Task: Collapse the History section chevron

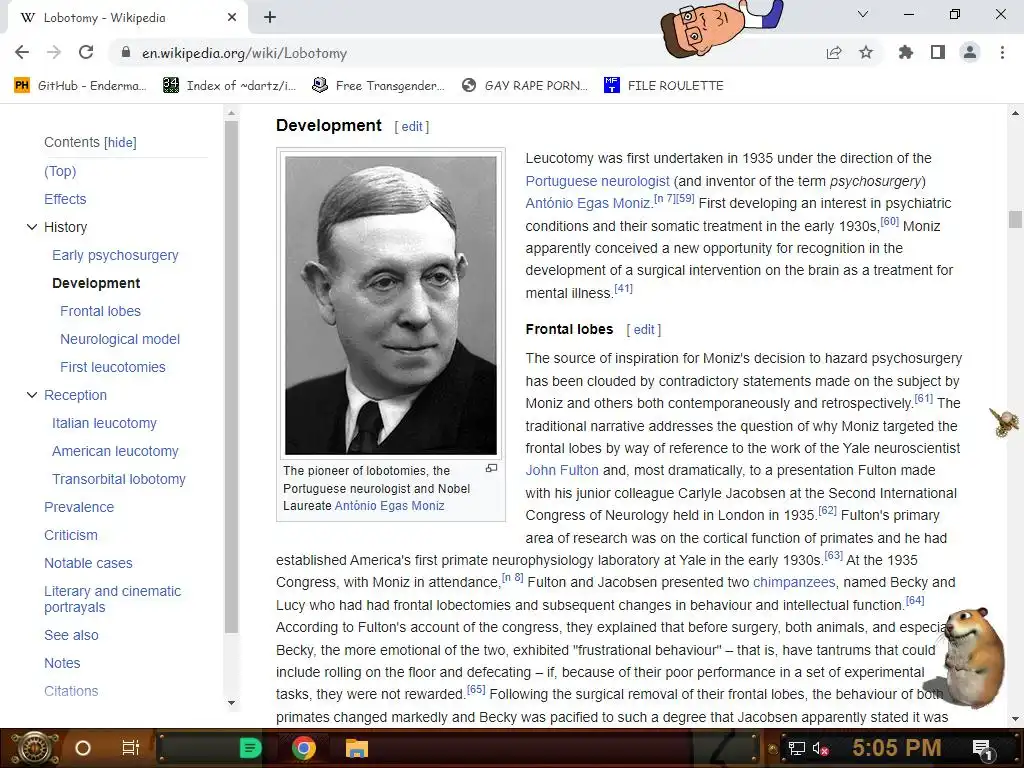Action: [31, 227]
